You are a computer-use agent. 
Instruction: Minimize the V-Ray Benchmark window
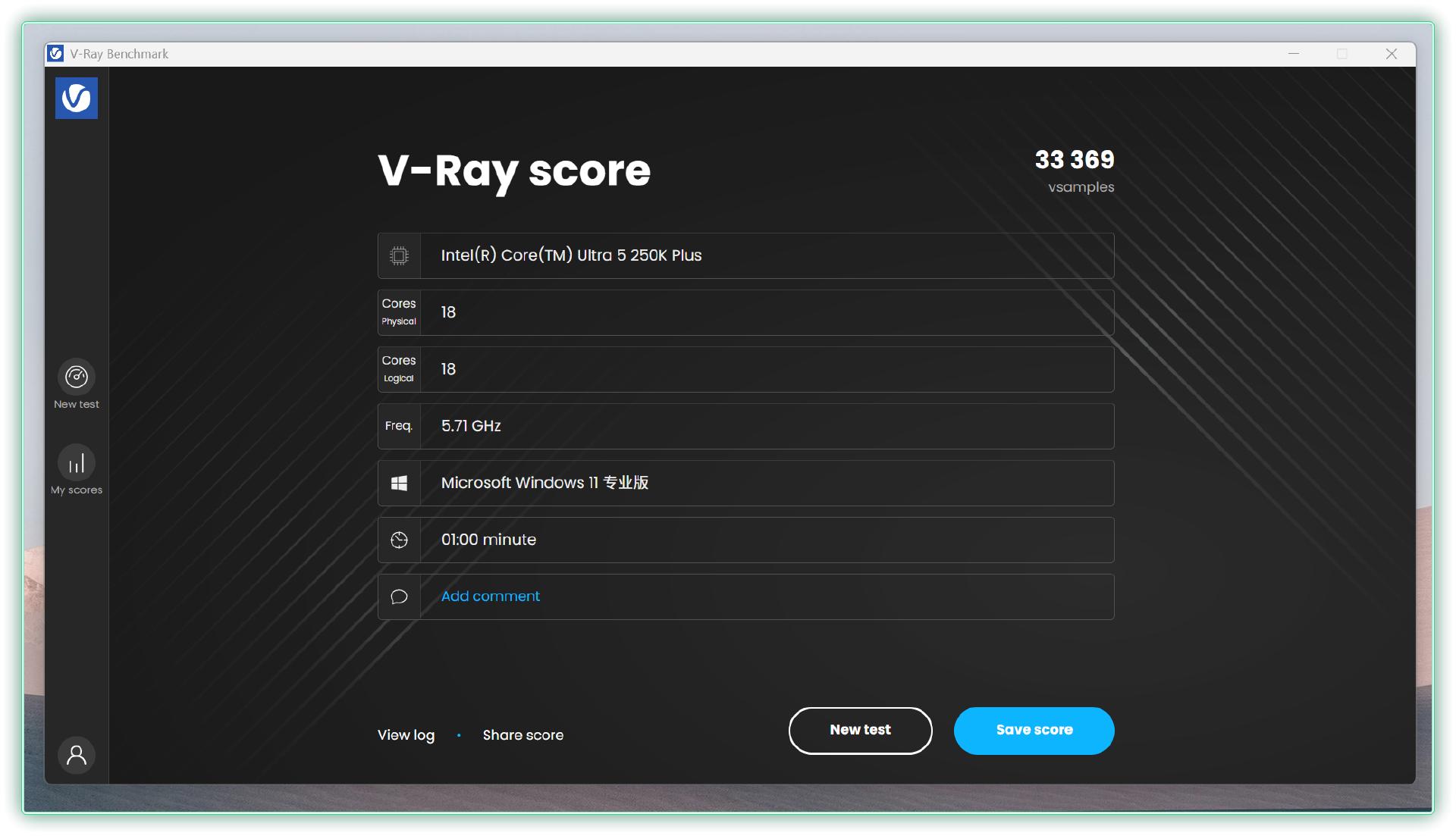point(1294,54)
